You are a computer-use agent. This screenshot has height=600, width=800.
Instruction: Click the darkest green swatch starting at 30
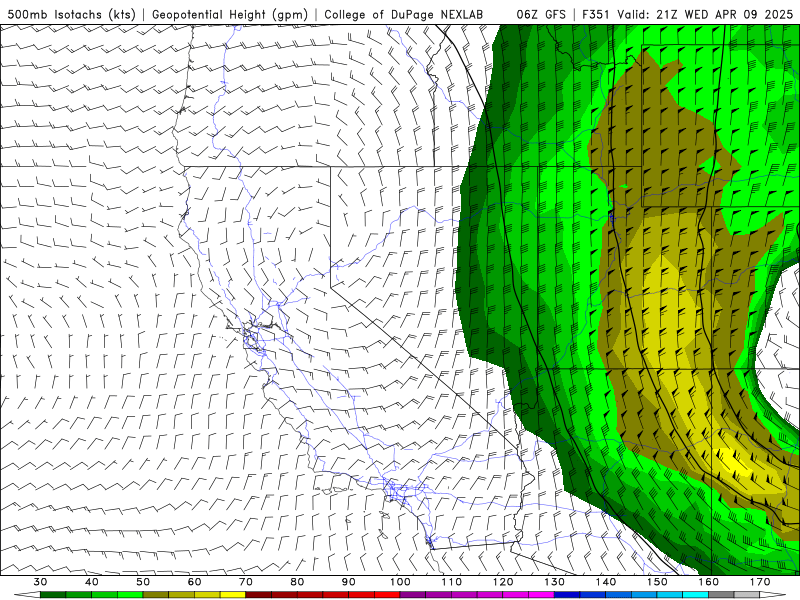point(53,595)
